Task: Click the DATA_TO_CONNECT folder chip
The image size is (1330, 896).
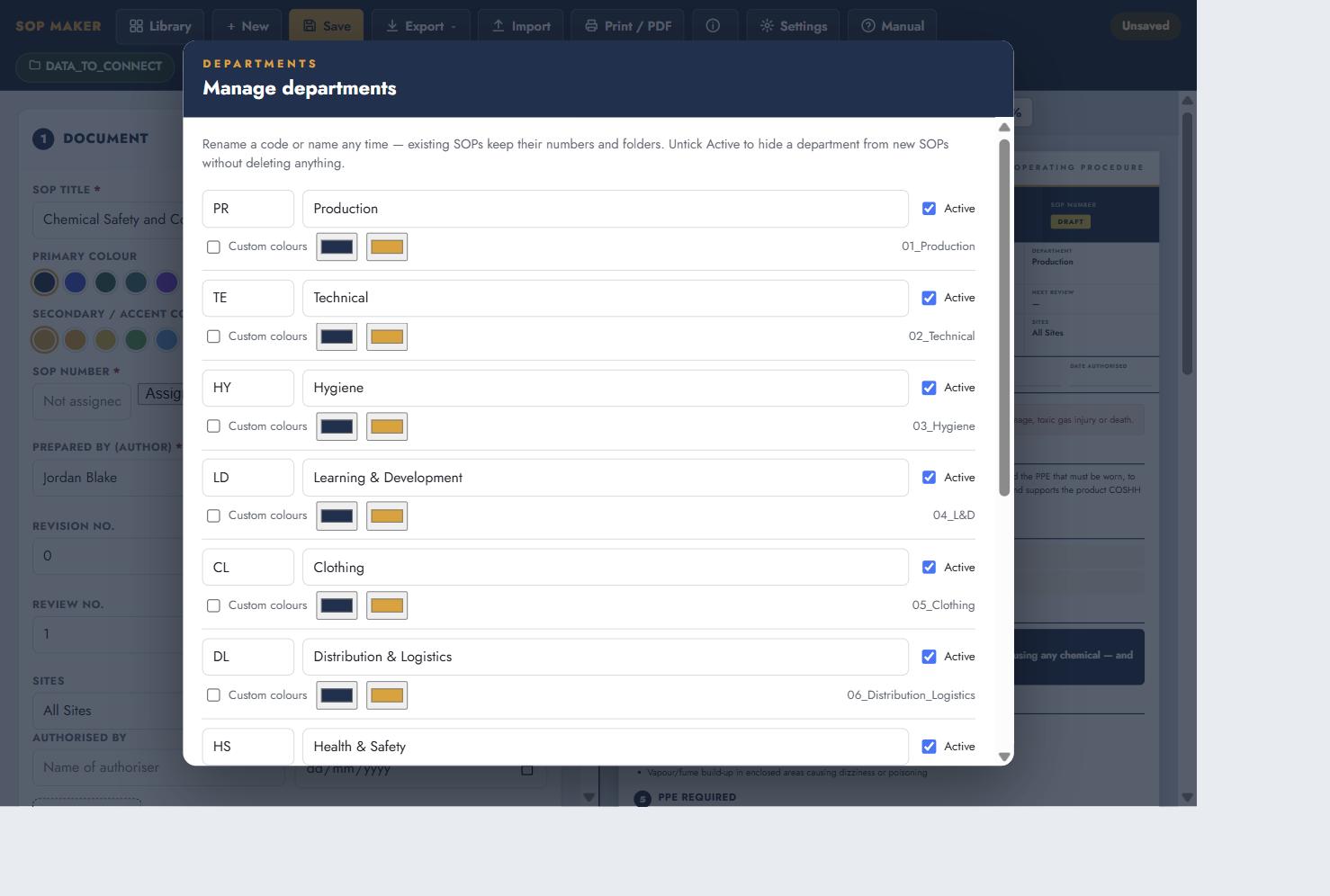Action: [x=95, y=66]
